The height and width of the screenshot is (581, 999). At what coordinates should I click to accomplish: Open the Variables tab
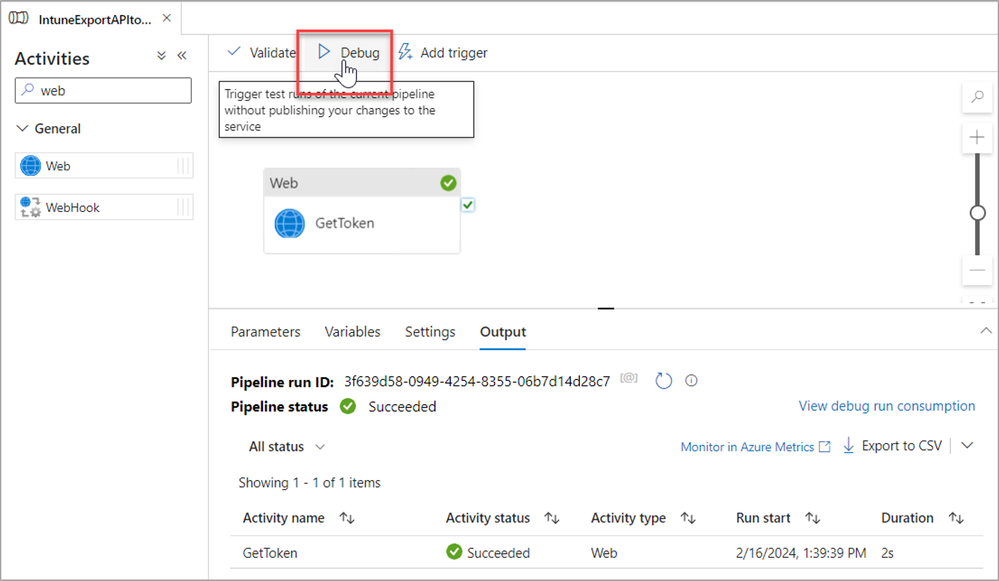click(352, 332)
